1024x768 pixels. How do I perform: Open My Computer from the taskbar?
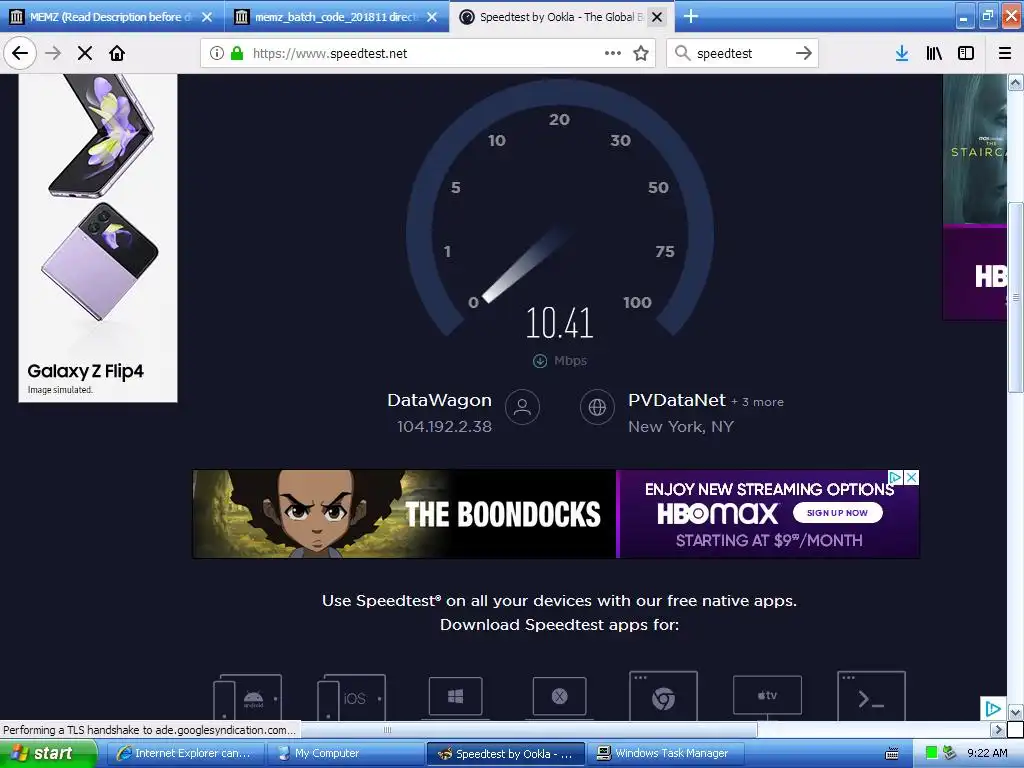[x=345, y=754]
